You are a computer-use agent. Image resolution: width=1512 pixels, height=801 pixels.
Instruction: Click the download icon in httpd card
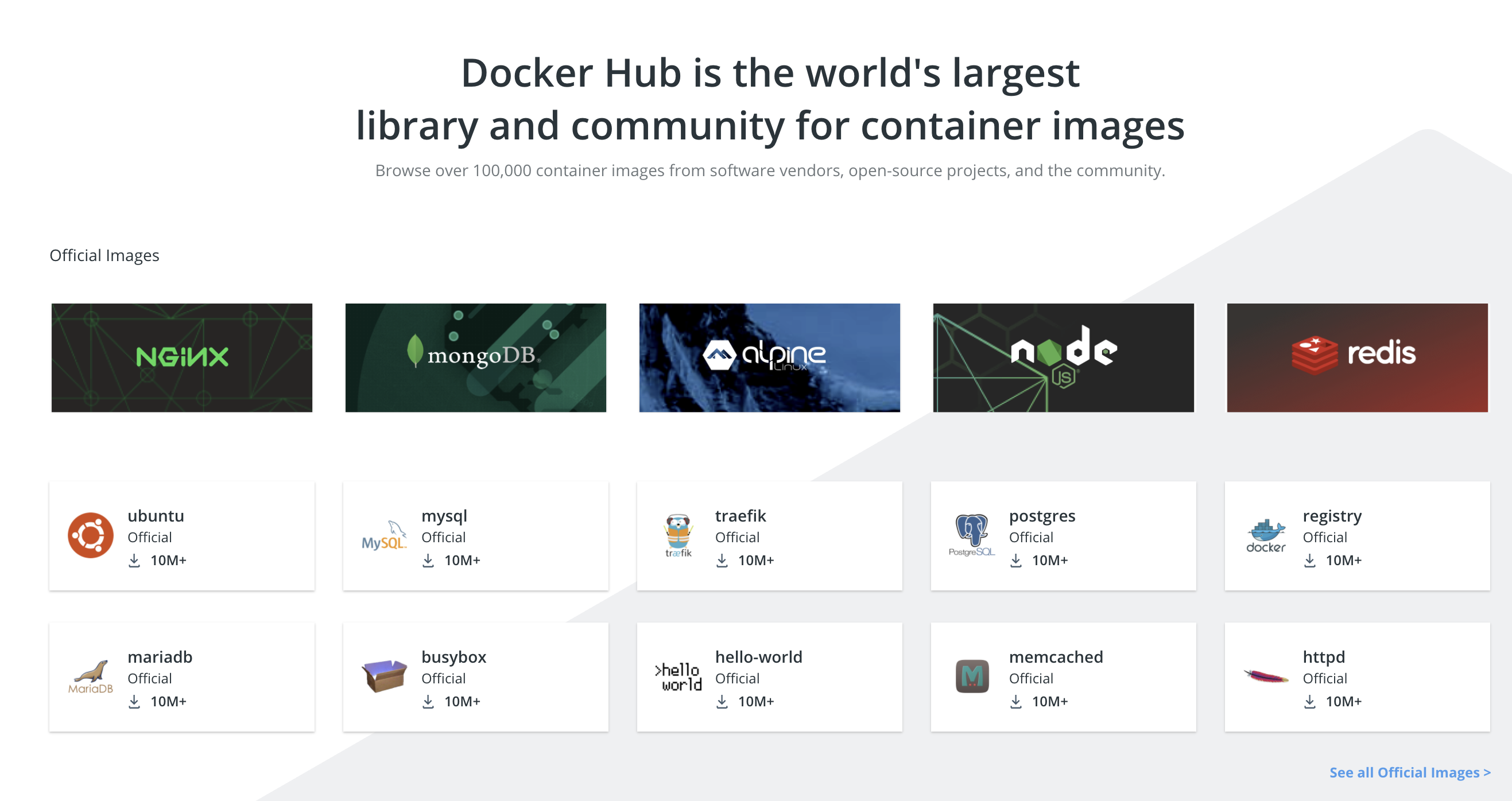pos(1309,702)
